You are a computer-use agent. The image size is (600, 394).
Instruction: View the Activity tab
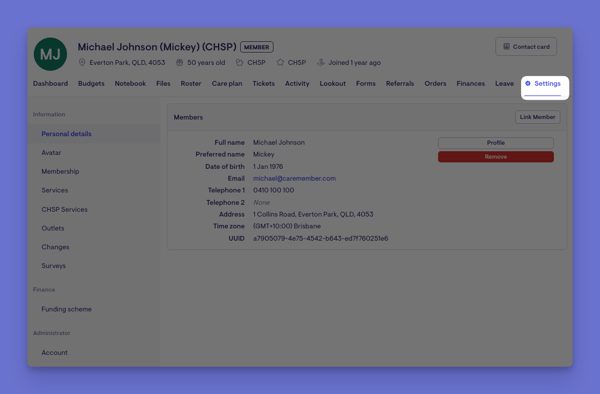click(x=297, y=83)
